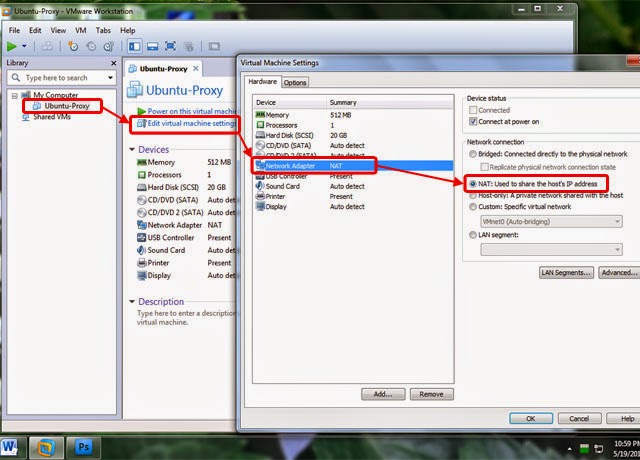Open the VMnet0 (Auto-bridging) dropdown

click(x=551, y=222)
